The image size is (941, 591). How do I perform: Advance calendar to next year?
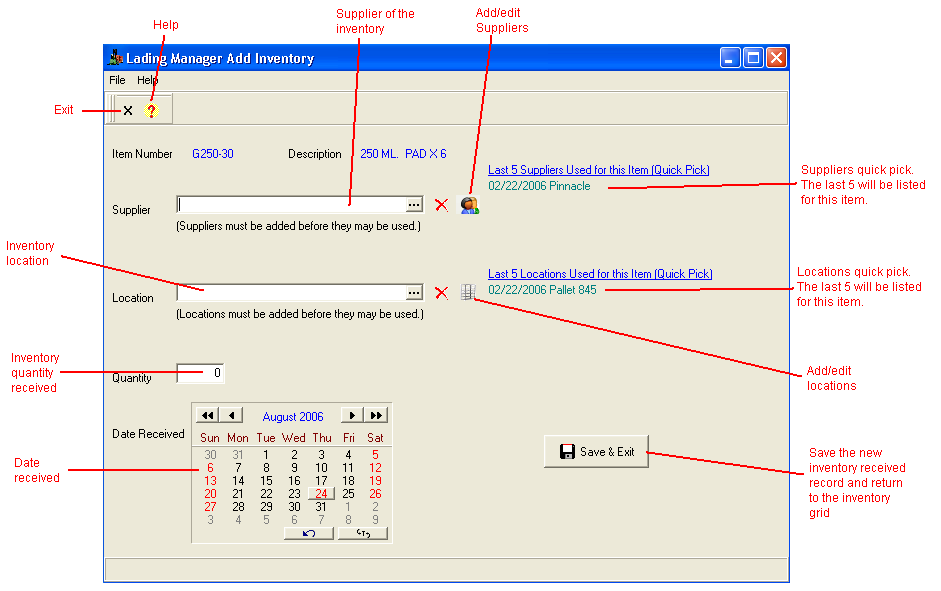(376, 416)
